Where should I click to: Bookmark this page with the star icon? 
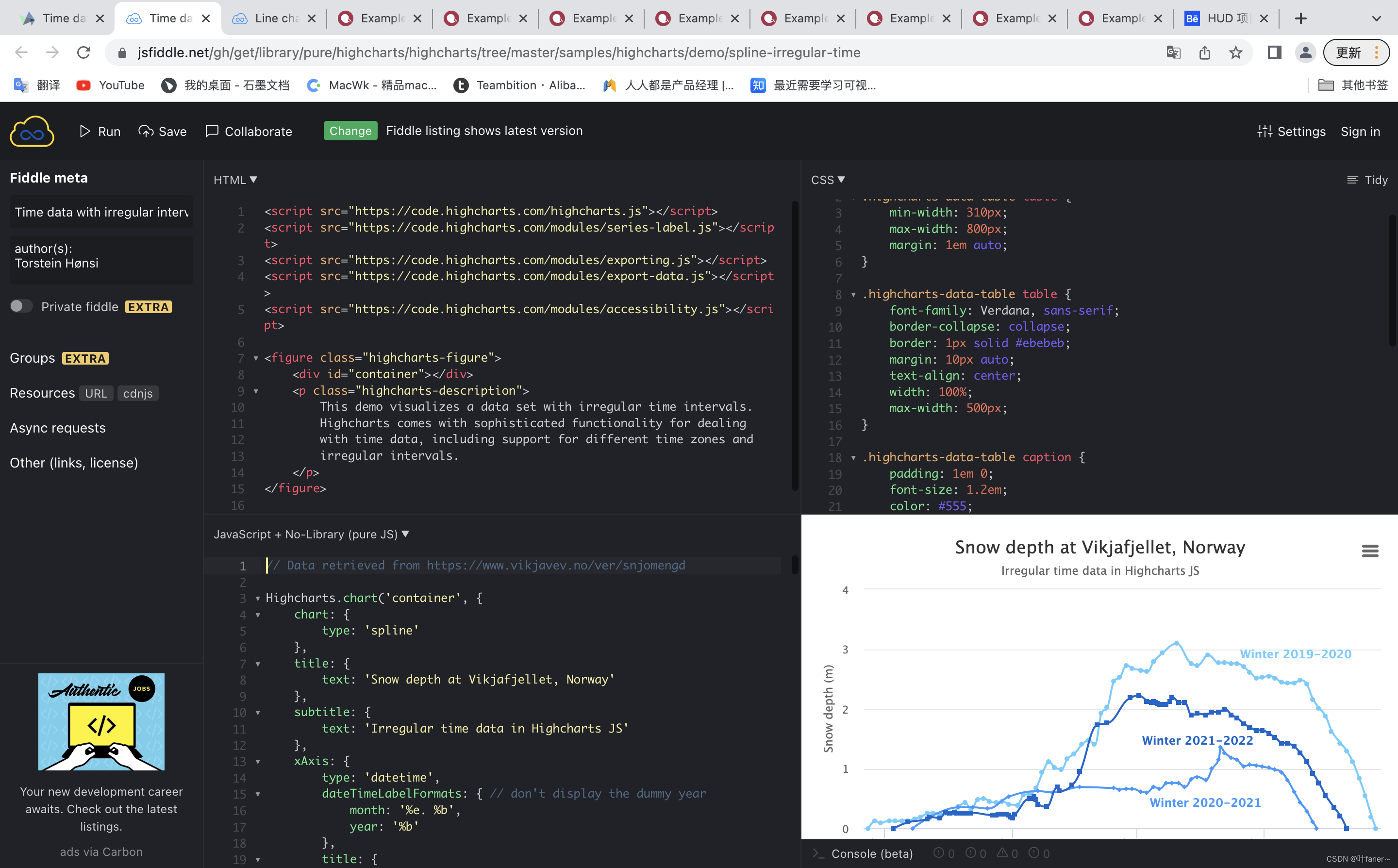point(1235,53)
